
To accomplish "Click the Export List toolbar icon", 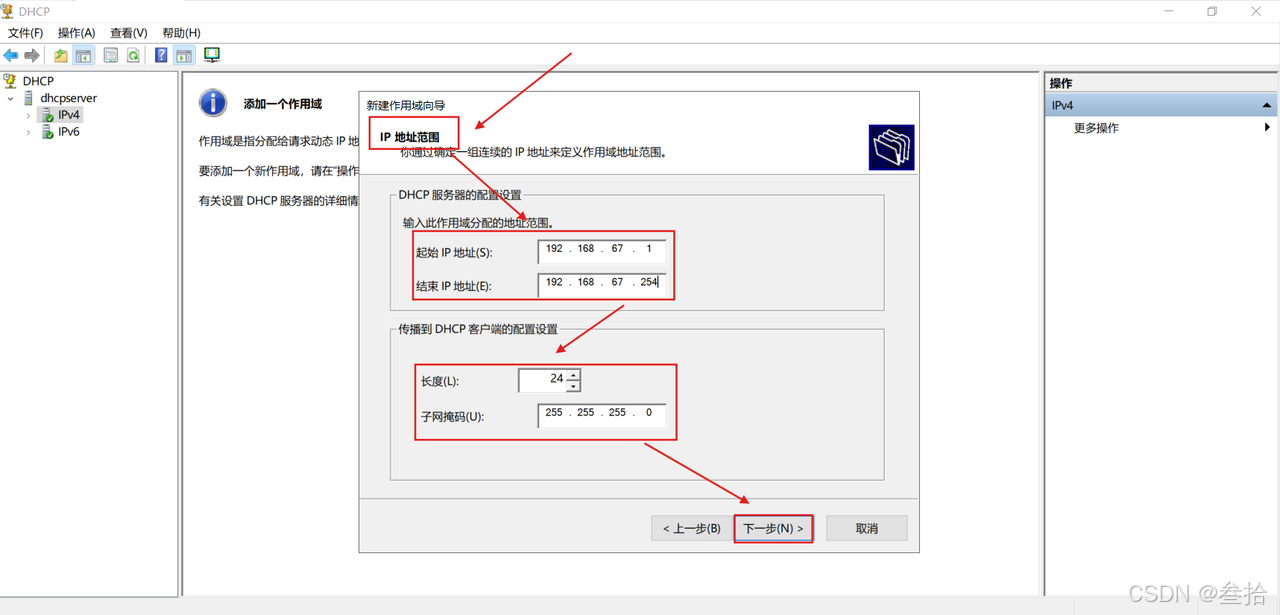I will pos(110,55).
